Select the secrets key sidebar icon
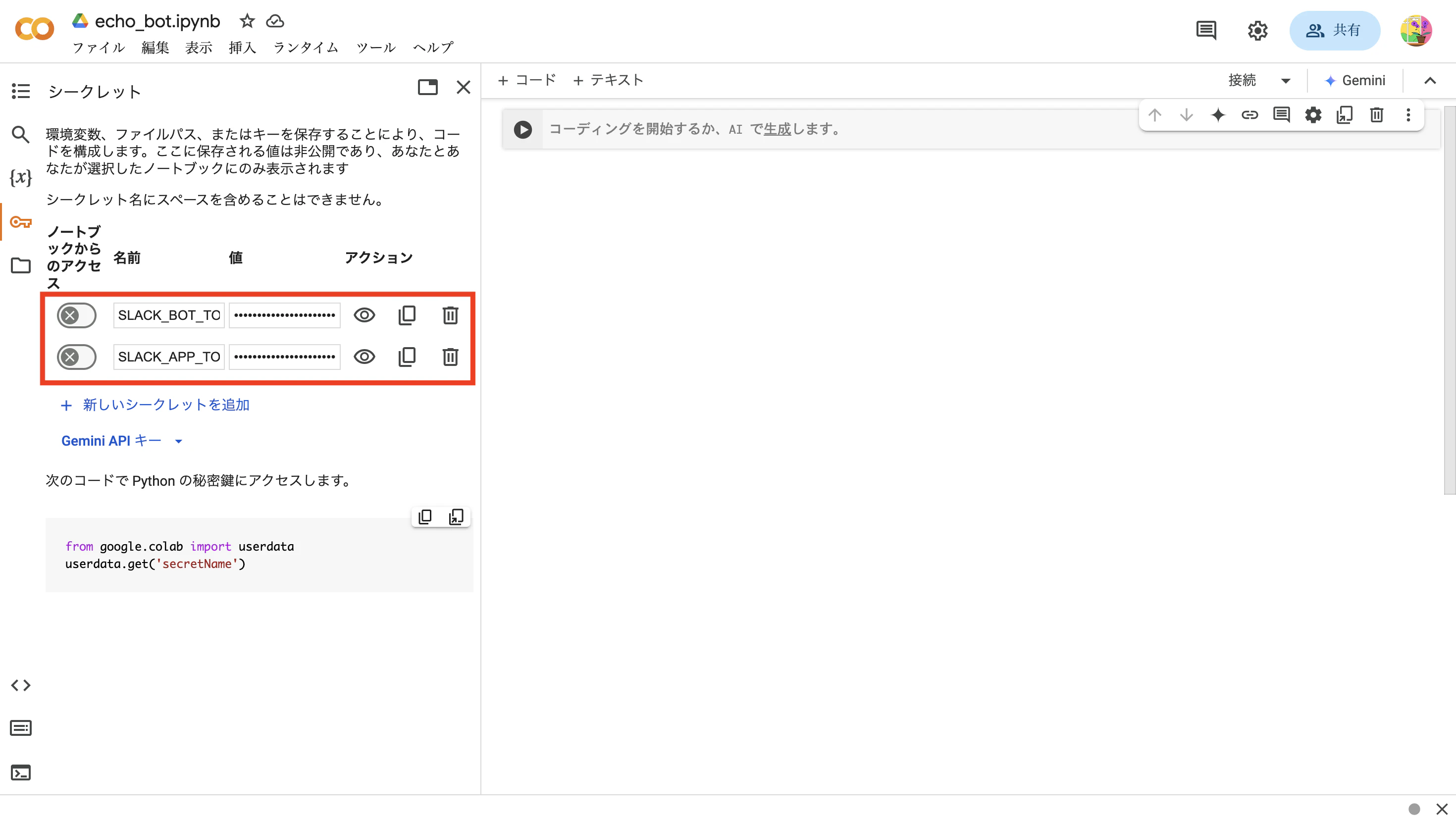1456x823 pixels. coord(21,221)
